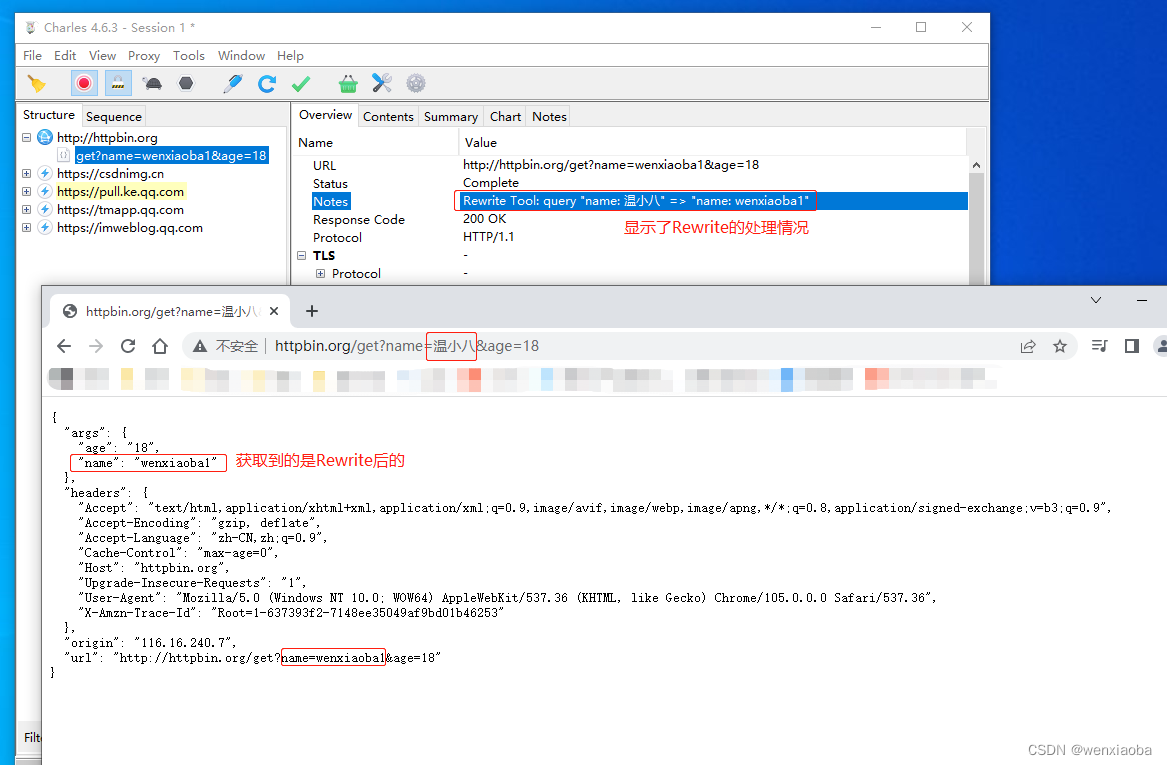Switch to the Summary tab
1167x765 pixels.
450,116
